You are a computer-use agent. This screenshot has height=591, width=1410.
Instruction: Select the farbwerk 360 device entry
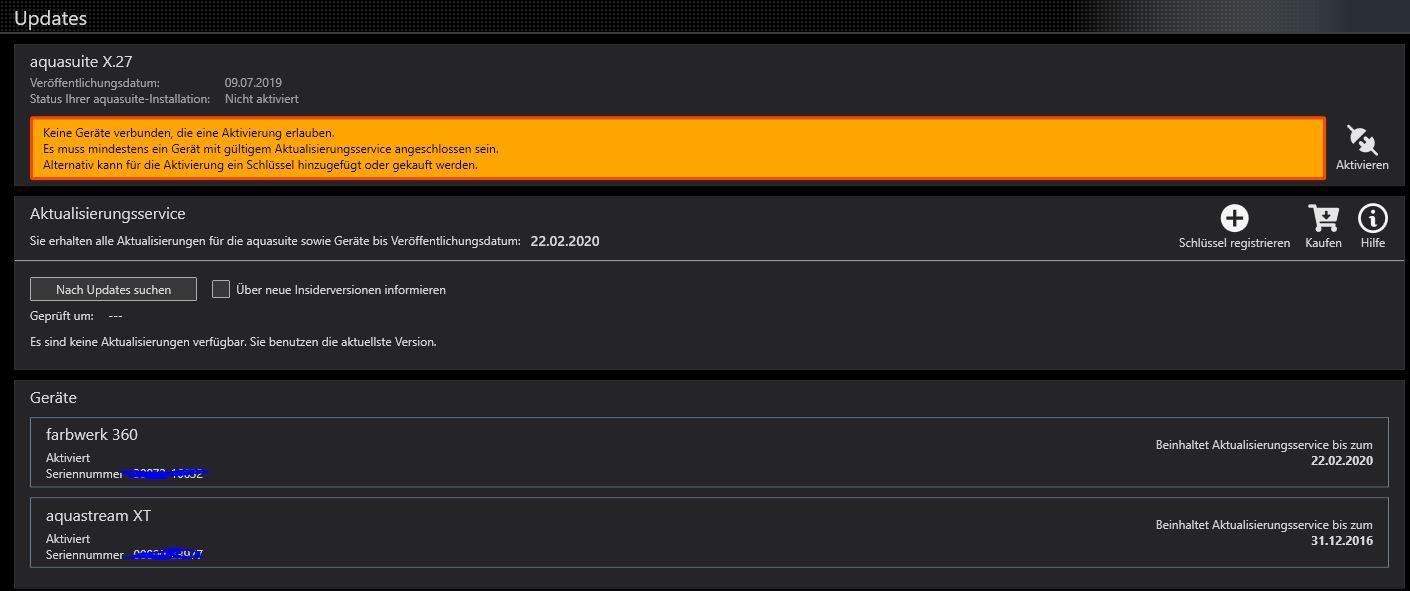point(709,452)
